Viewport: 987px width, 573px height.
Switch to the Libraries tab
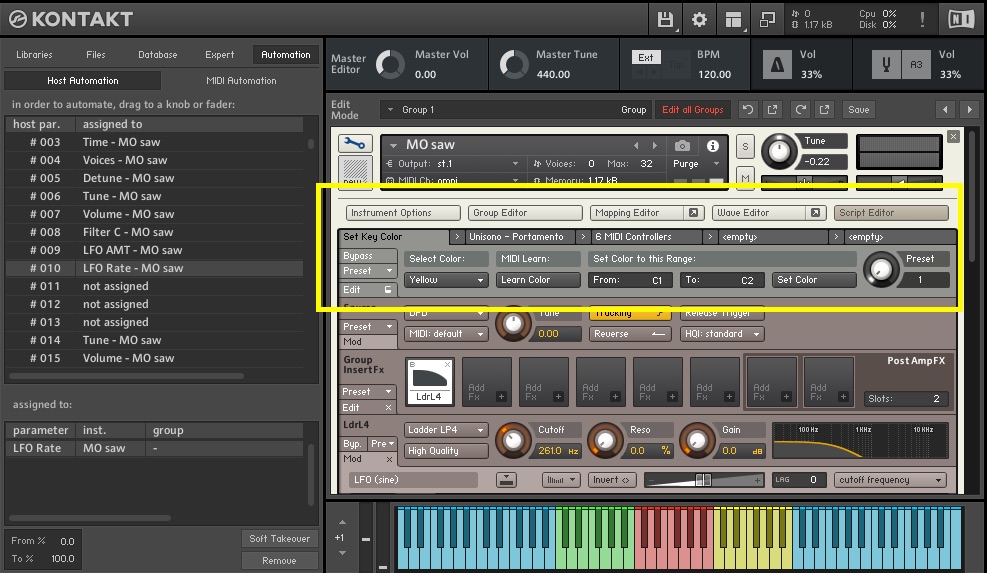(x=34, y=55)
